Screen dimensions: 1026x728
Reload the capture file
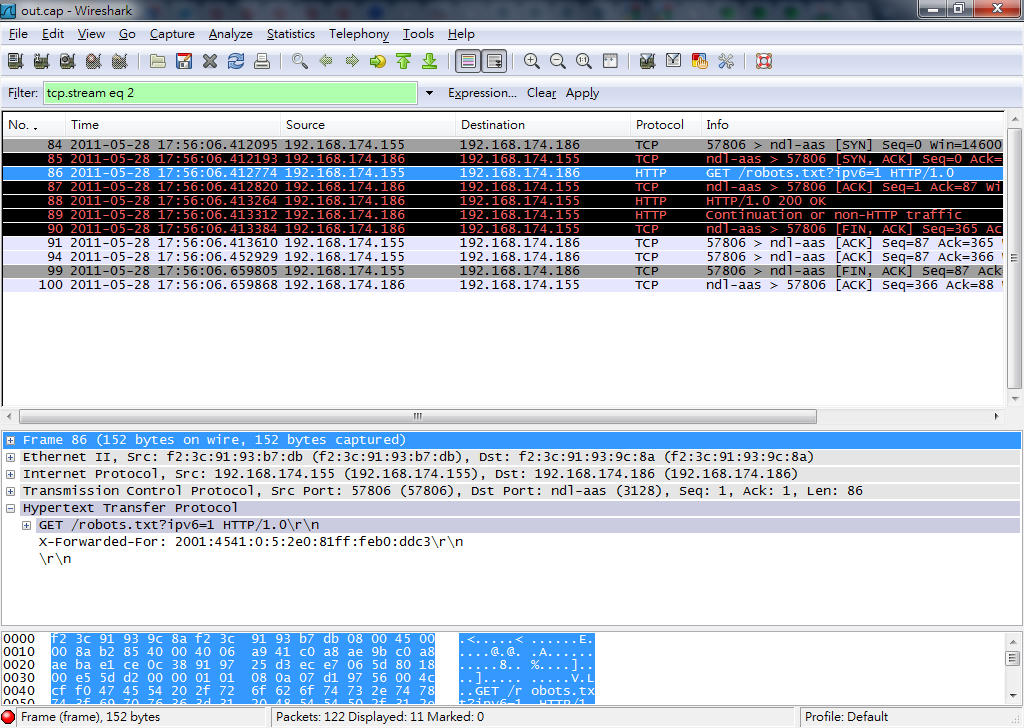[x=236, y=61]
